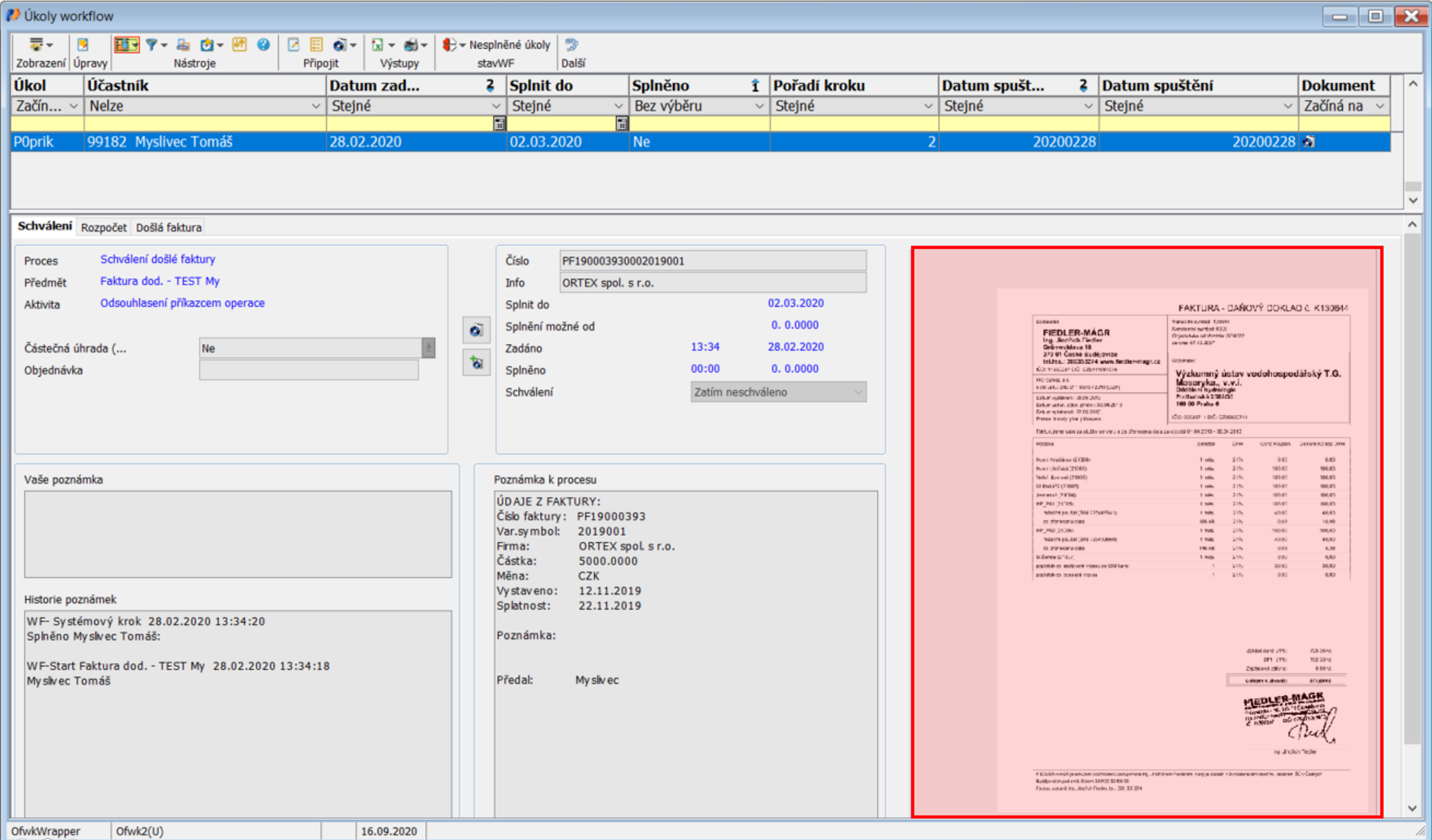Click the orange settings sliders icon
1432x840 pixels.
(239, 45)
